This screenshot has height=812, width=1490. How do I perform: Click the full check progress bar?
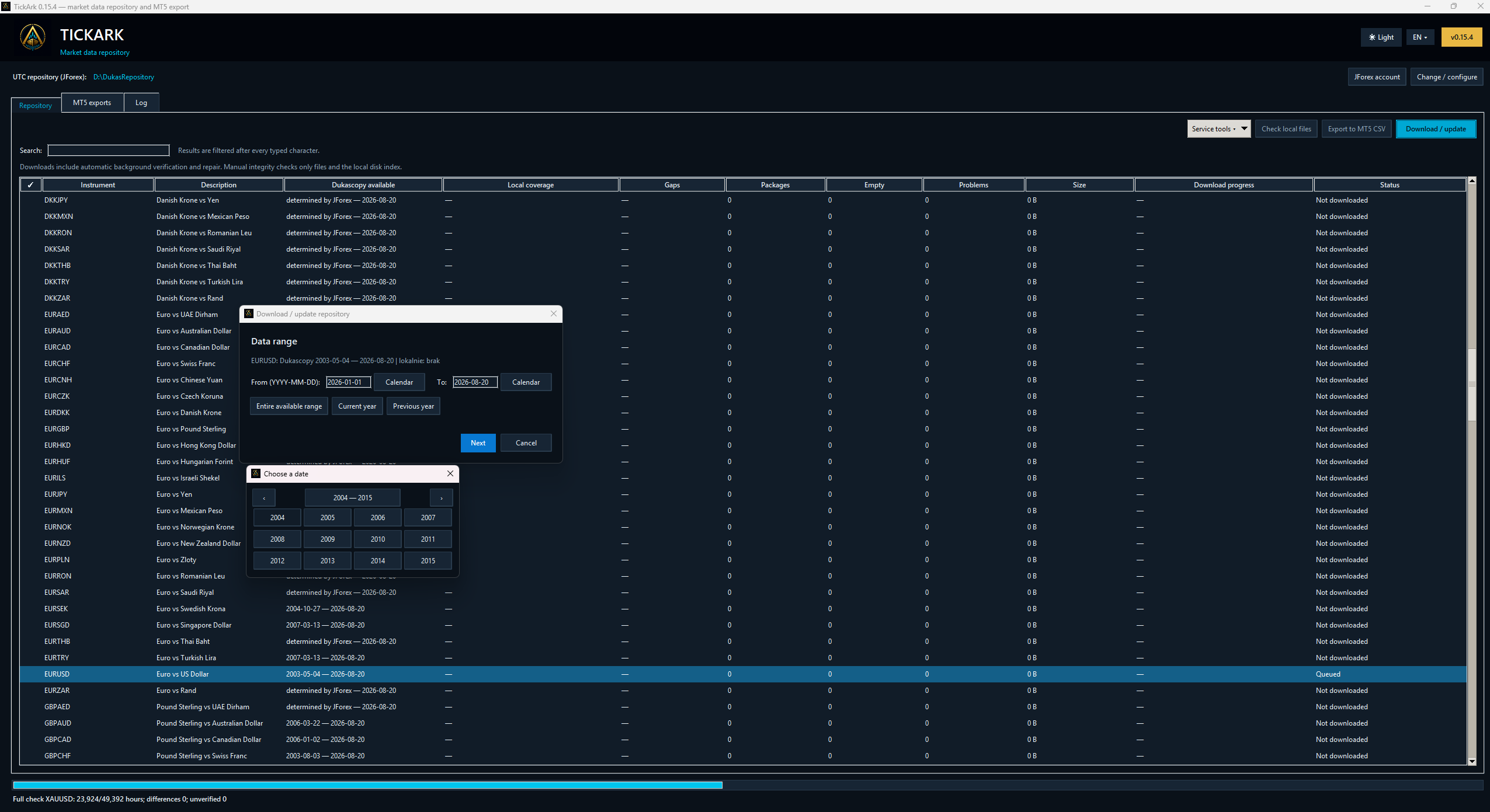tap(748, 785)
